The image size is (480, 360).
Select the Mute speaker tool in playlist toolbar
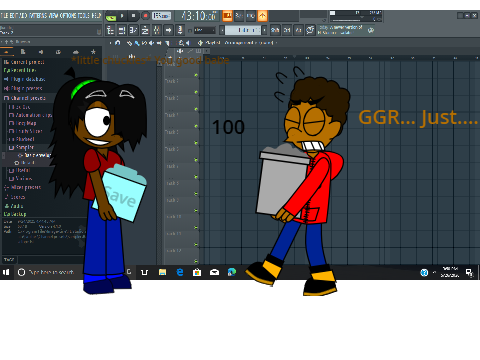coord(151,43)
